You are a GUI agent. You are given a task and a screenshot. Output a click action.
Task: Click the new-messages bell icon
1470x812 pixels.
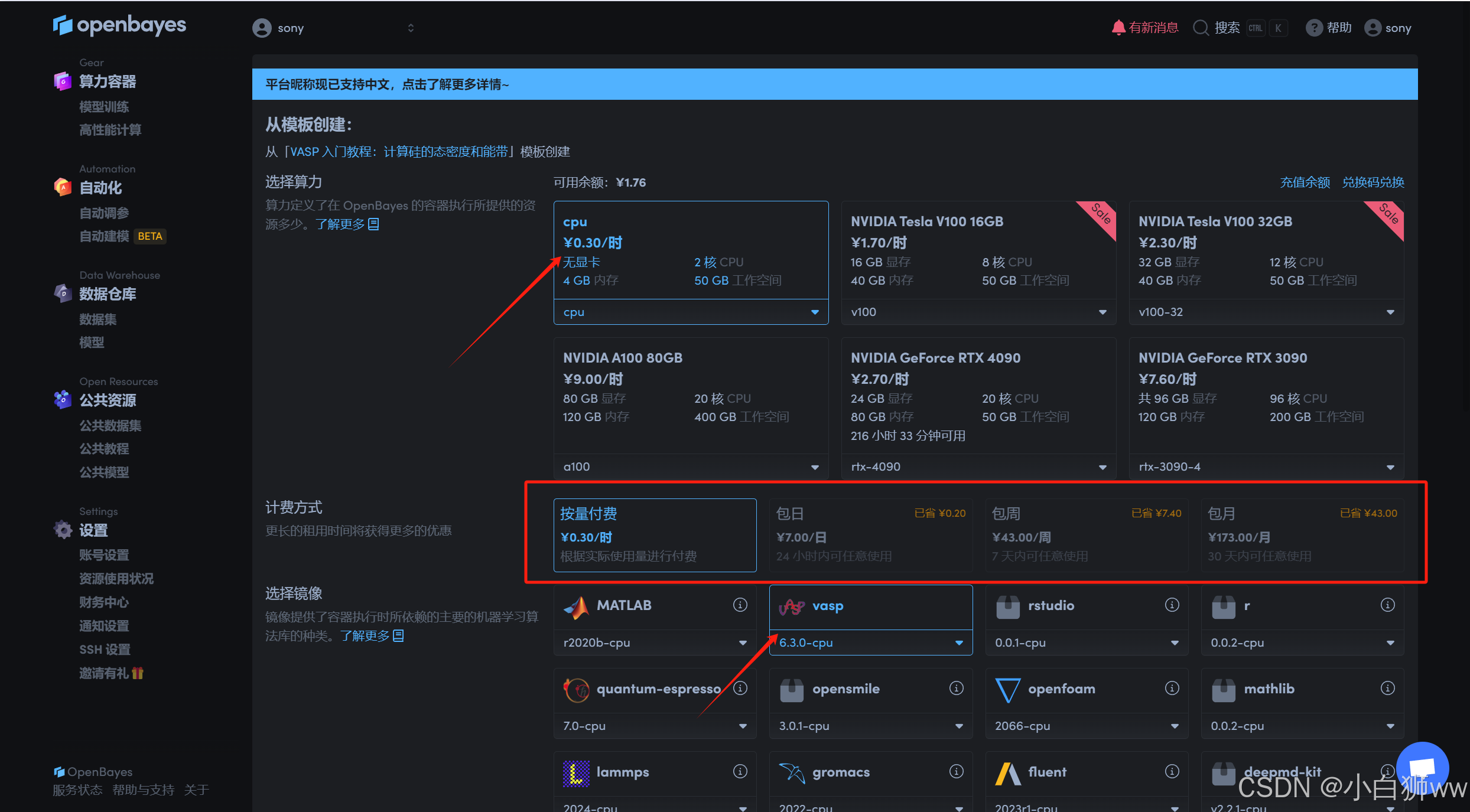tap(1118, 28)
